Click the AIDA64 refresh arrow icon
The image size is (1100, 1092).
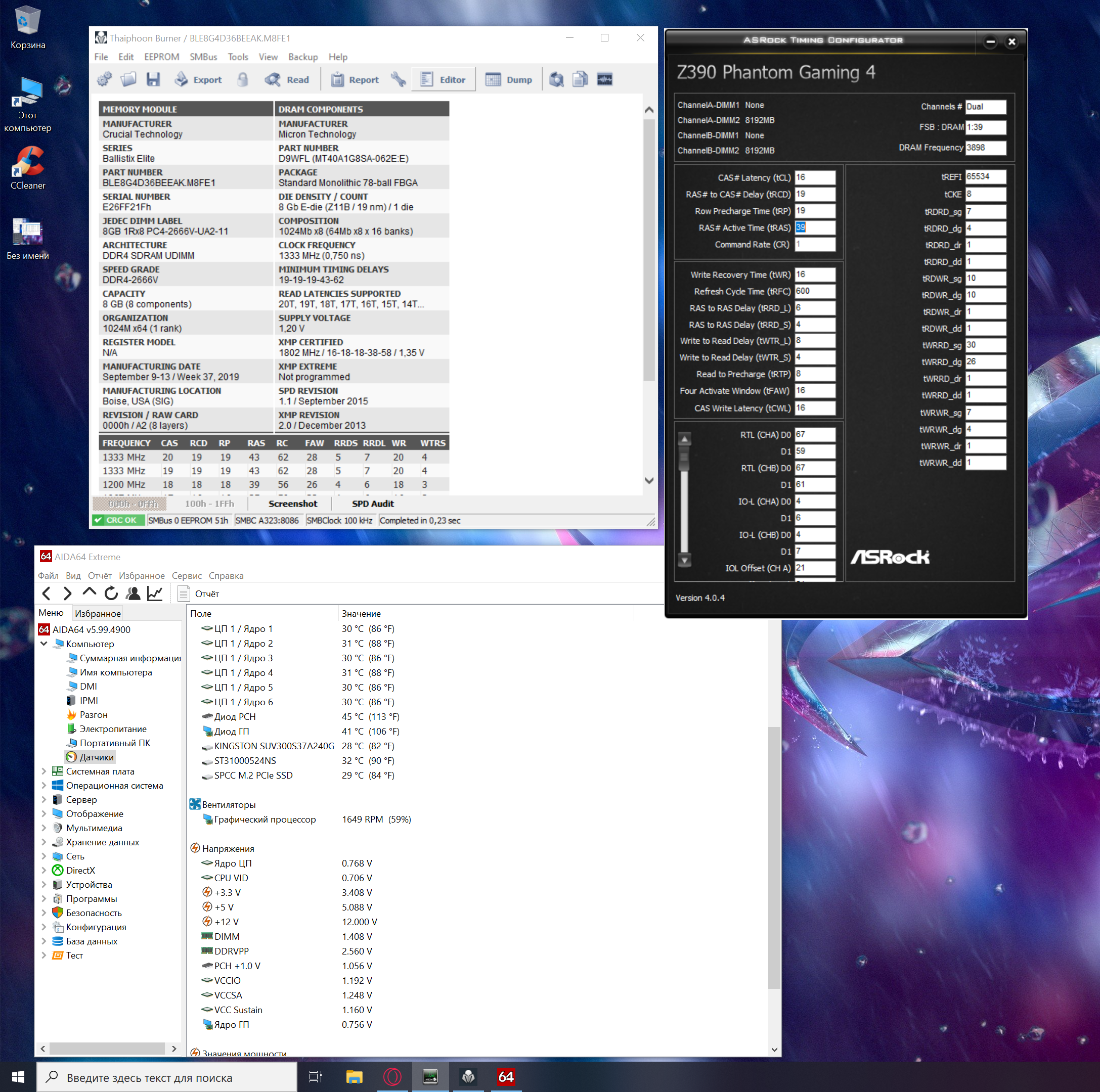[x=111, y=594]
